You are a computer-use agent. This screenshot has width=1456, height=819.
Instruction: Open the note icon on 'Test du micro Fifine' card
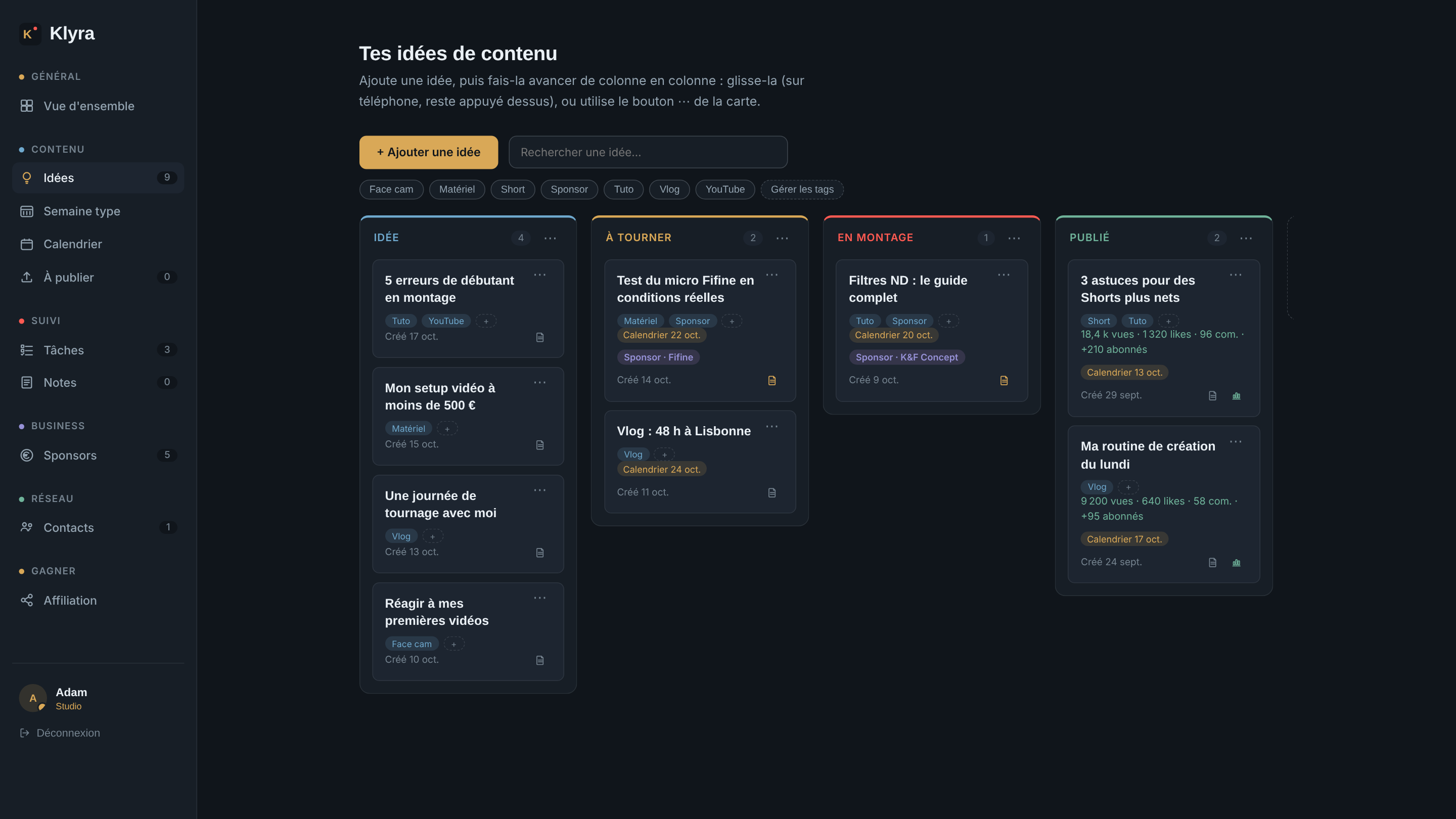click(772, 380)
